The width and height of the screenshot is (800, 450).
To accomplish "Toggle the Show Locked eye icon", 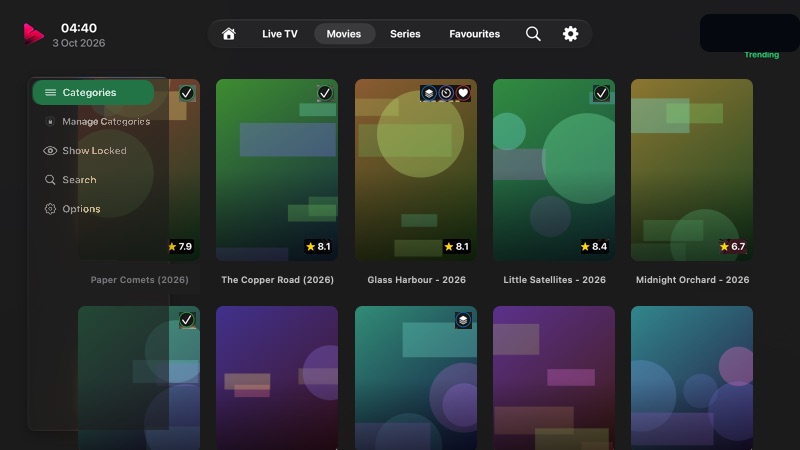I will pos(50,151).
